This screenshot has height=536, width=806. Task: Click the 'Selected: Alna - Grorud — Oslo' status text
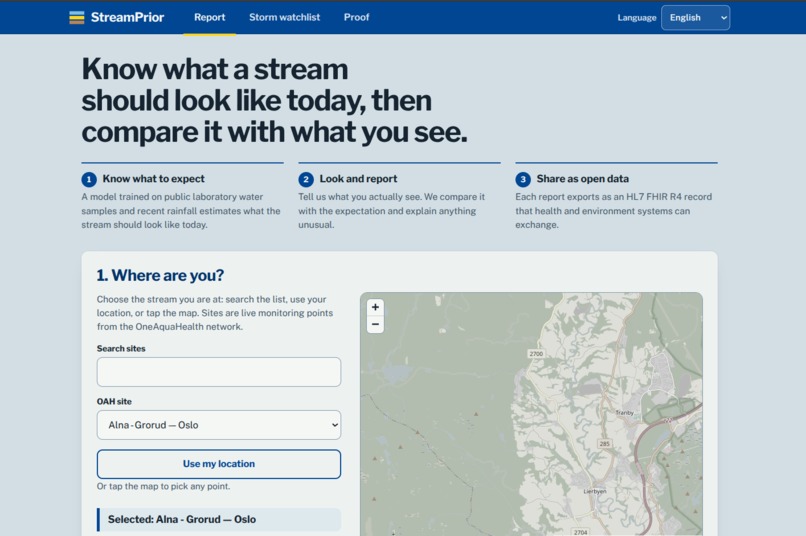(182, 520)
